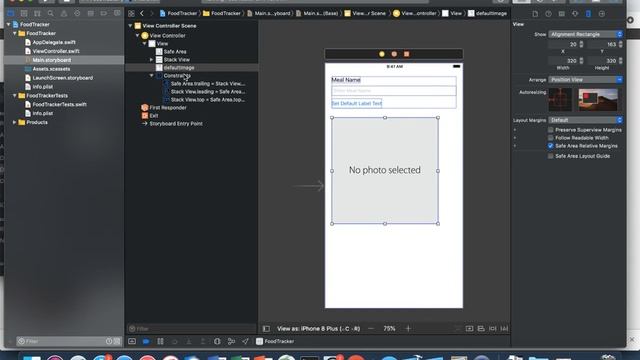Image resolution: width=640 pixels, height=360 pixels.
Task: Click the Height value stepper
Action: [620, 61]
